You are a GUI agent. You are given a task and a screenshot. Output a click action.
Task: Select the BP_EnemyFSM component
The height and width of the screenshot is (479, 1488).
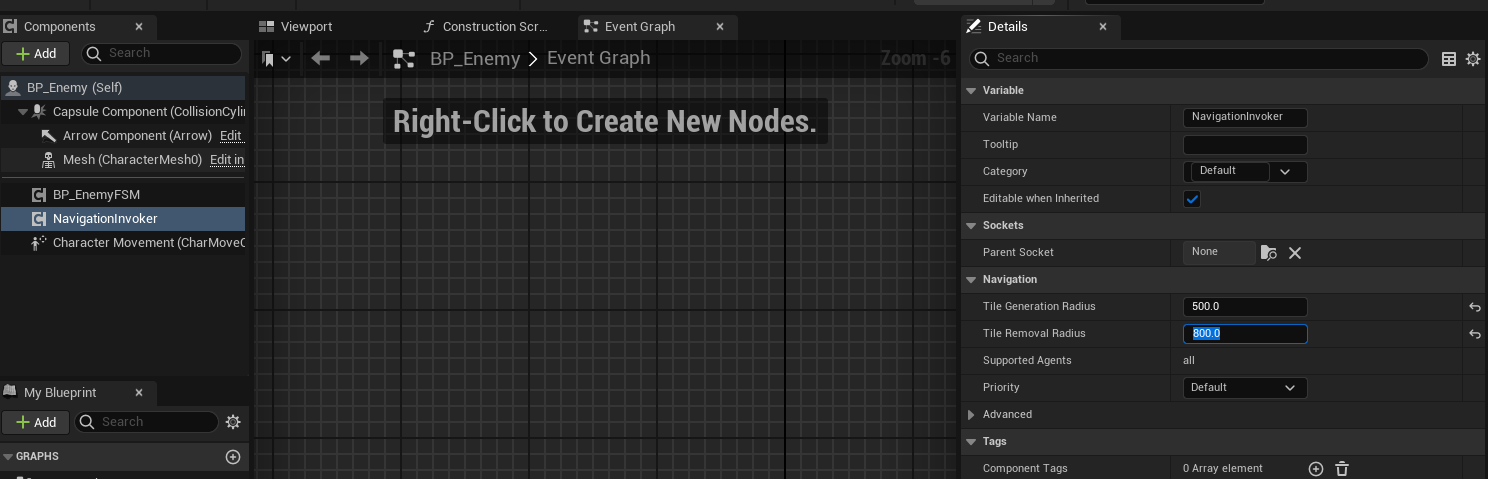pyautogui.click(x=123, y=194)
